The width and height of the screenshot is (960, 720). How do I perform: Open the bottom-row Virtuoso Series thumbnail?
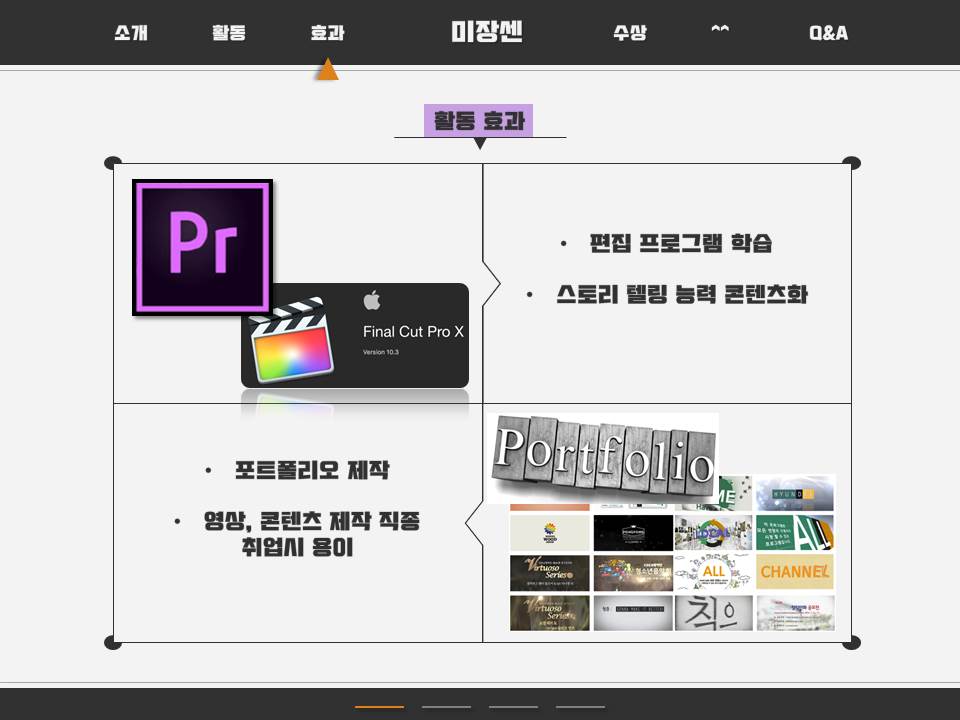point(550,613)
